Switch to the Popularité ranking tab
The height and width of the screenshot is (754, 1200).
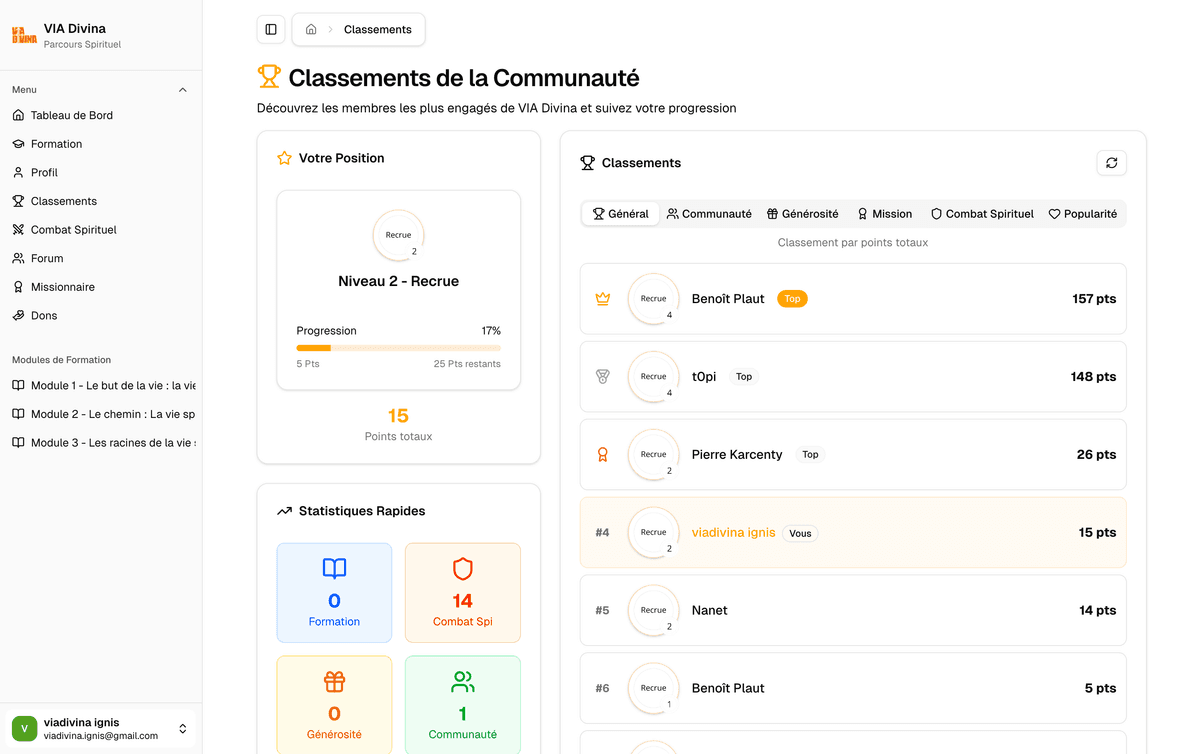point(1083,214)
